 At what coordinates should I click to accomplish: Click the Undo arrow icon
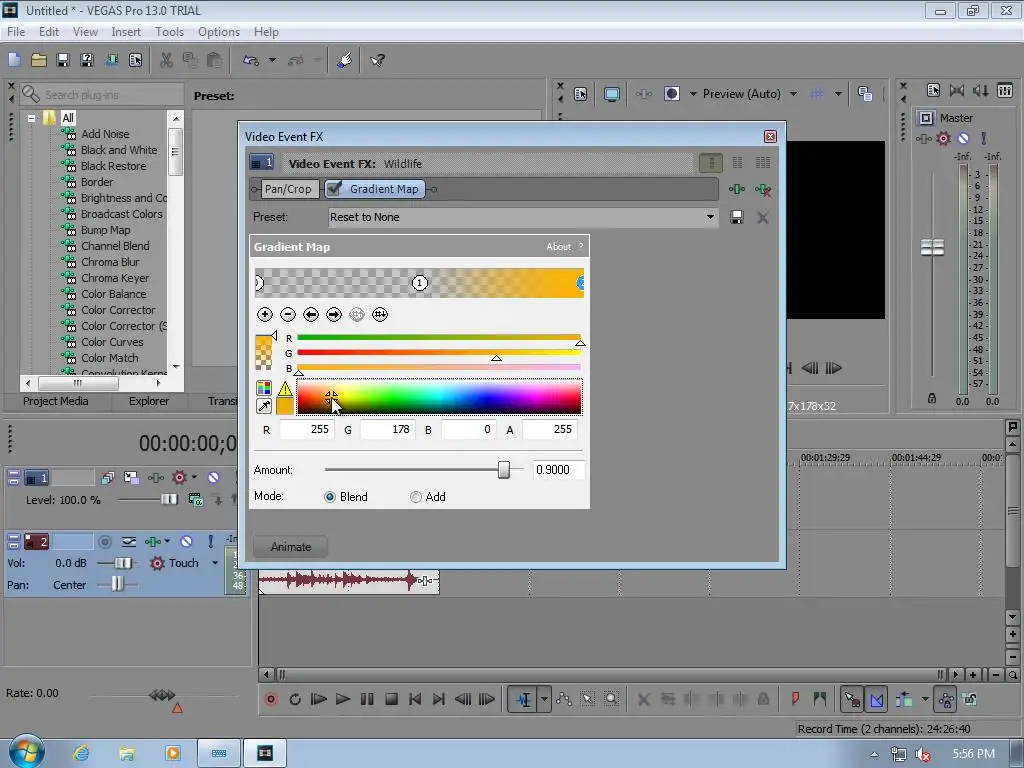[251, 60]
